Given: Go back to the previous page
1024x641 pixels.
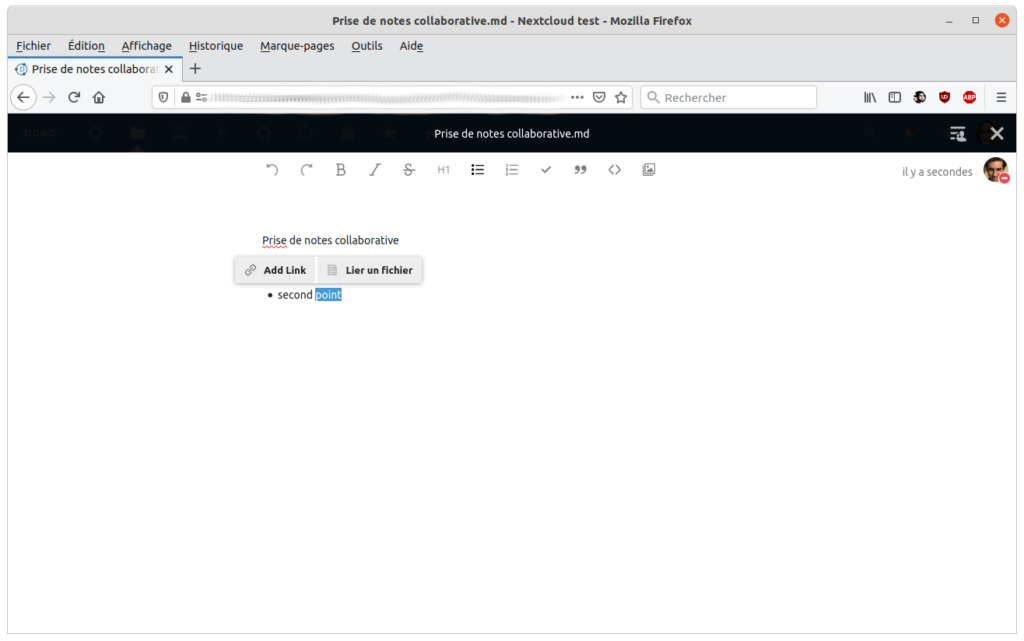Looking at the screenshot, I should point(24,97).
